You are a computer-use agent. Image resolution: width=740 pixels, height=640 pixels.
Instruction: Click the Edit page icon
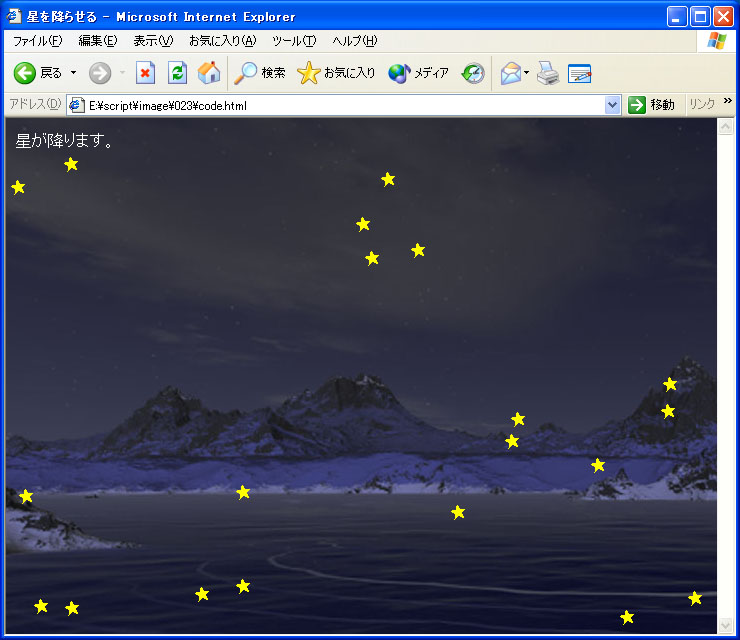pyautogui.click(x=580, y=73)
